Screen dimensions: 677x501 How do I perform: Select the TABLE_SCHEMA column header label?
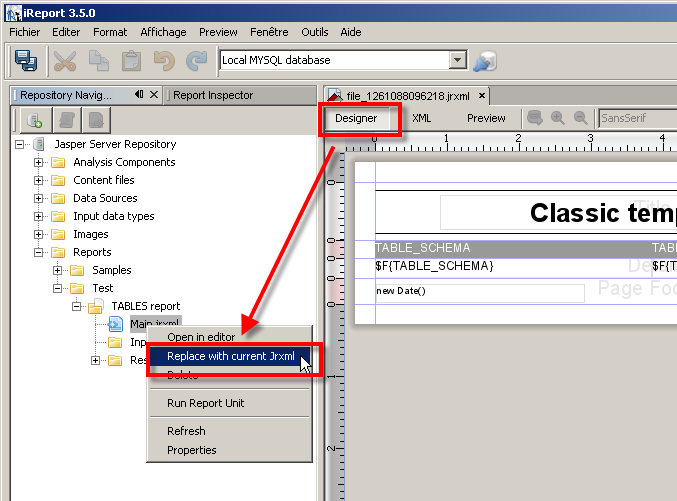point(422,248)
